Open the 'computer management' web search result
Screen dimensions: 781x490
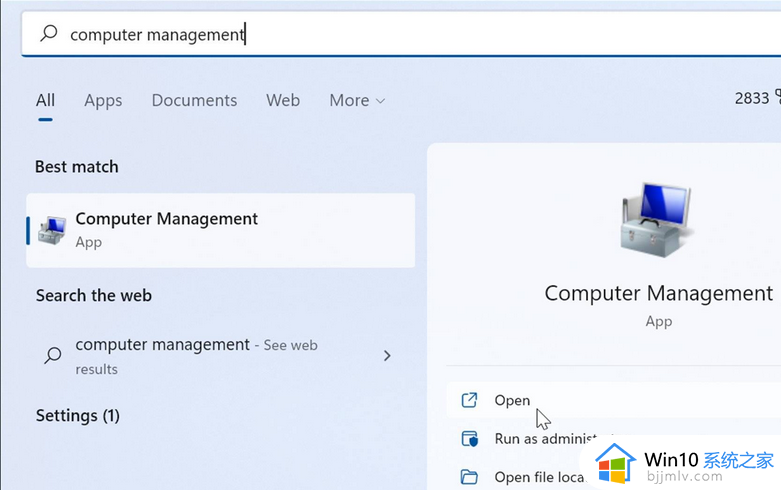pos(221,356)
